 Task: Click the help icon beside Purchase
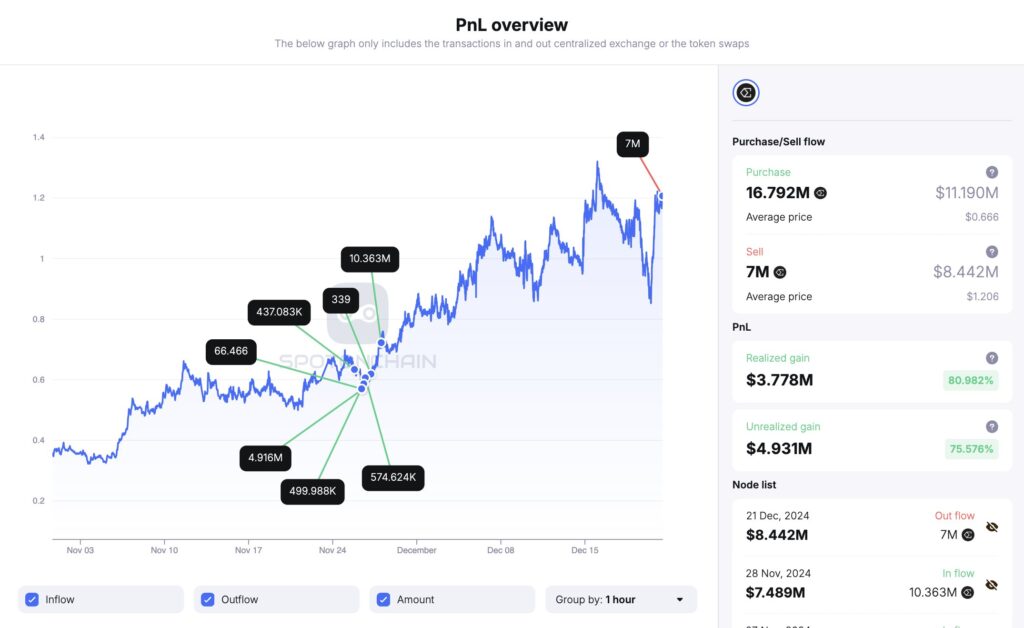[x=992, y=172]
